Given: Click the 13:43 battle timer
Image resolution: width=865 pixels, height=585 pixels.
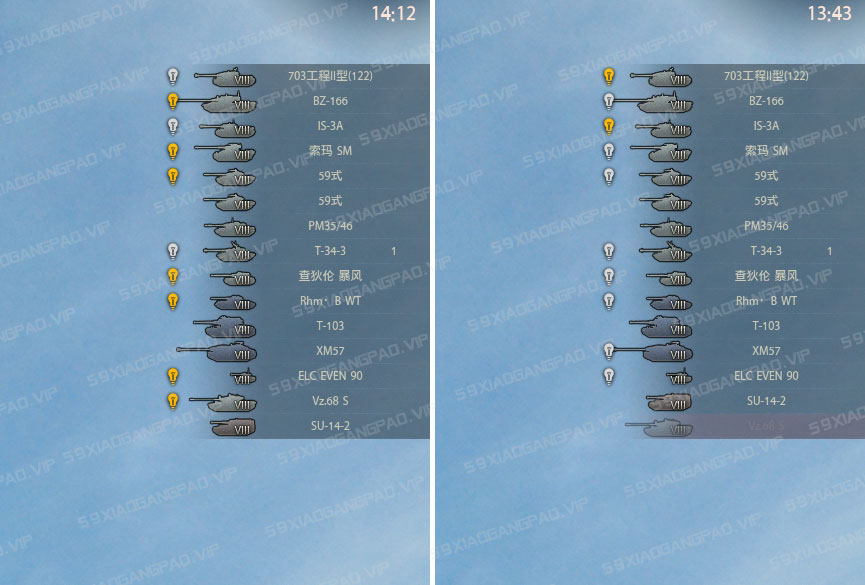Looking at the screenshot, I should coord(829,13).
